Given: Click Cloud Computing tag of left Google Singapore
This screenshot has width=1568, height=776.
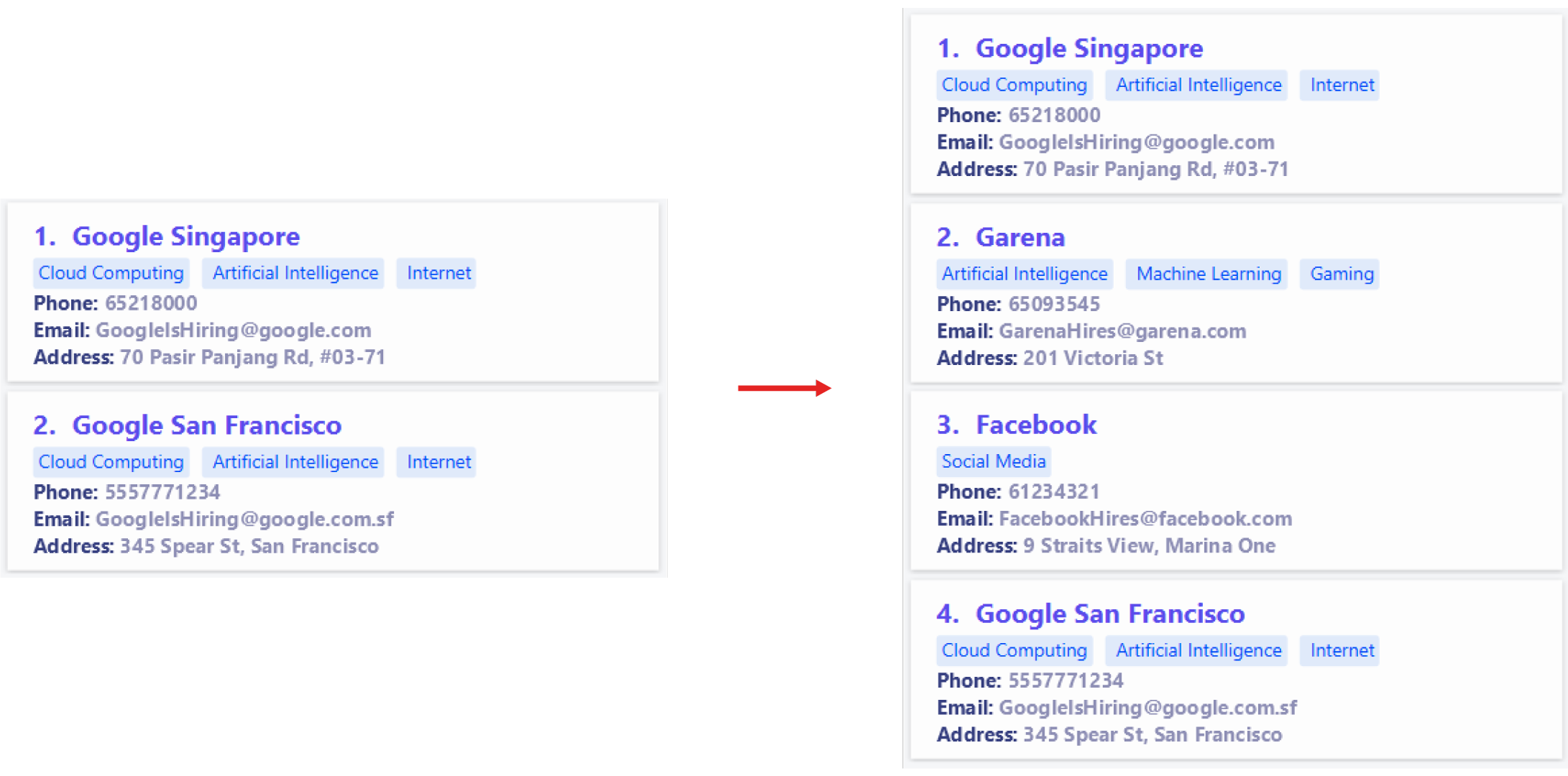Looking at the screenshot, I should point(111,273).
